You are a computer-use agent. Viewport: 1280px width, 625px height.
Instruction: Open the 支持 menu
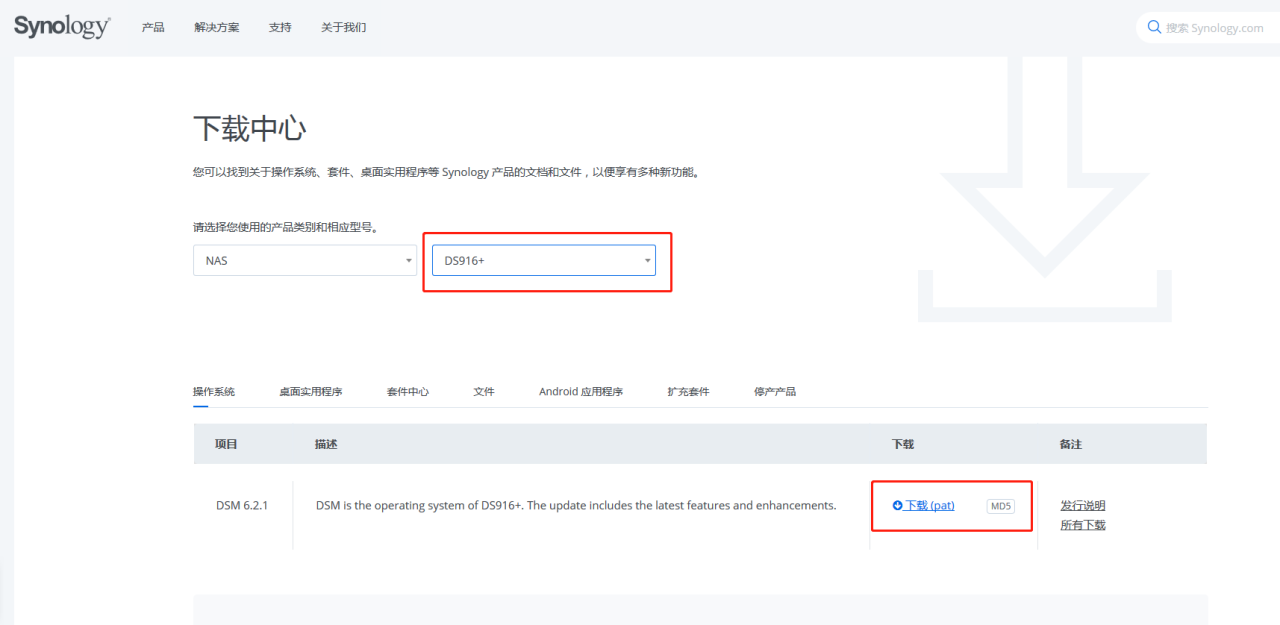pyautogui.click(x=280, y=27)
